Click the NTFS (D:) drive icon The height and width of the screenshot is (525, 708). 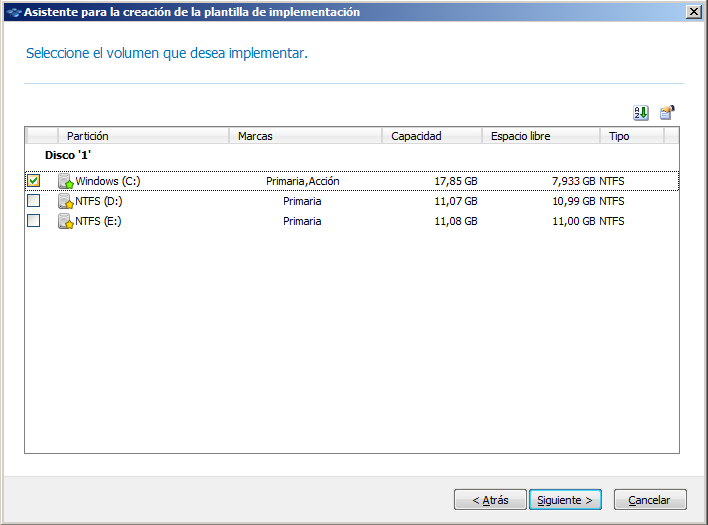click(x=66, y=201)
